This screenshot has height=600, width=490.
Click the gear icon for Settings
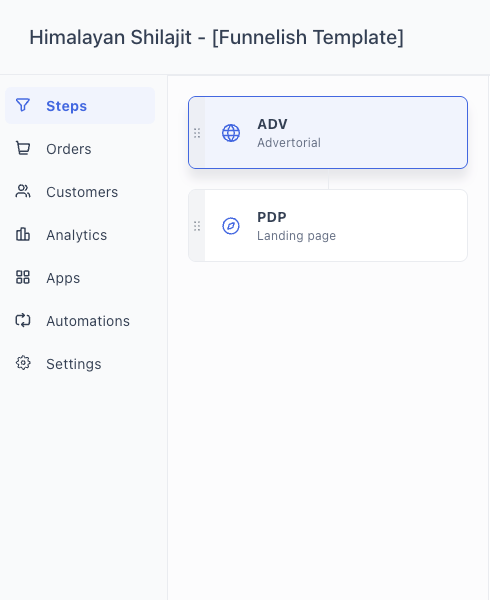click(23, 363)
